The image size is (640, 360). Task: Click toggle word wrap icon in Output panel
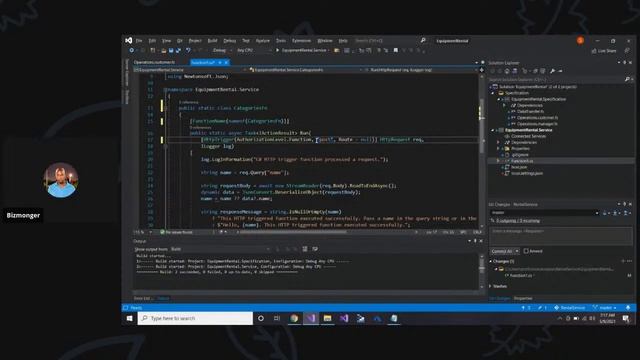tap(315, 249)
